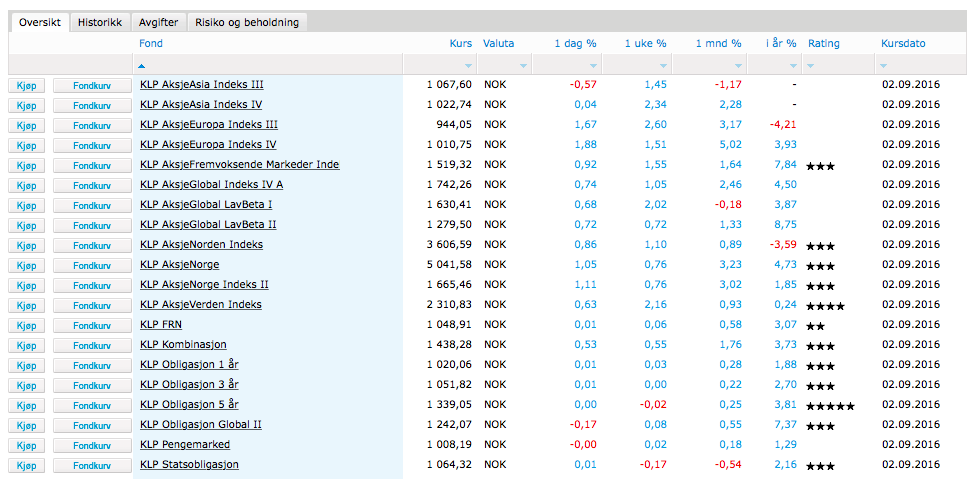
Task: Switch to the Historikk tab
Action: 100,22
